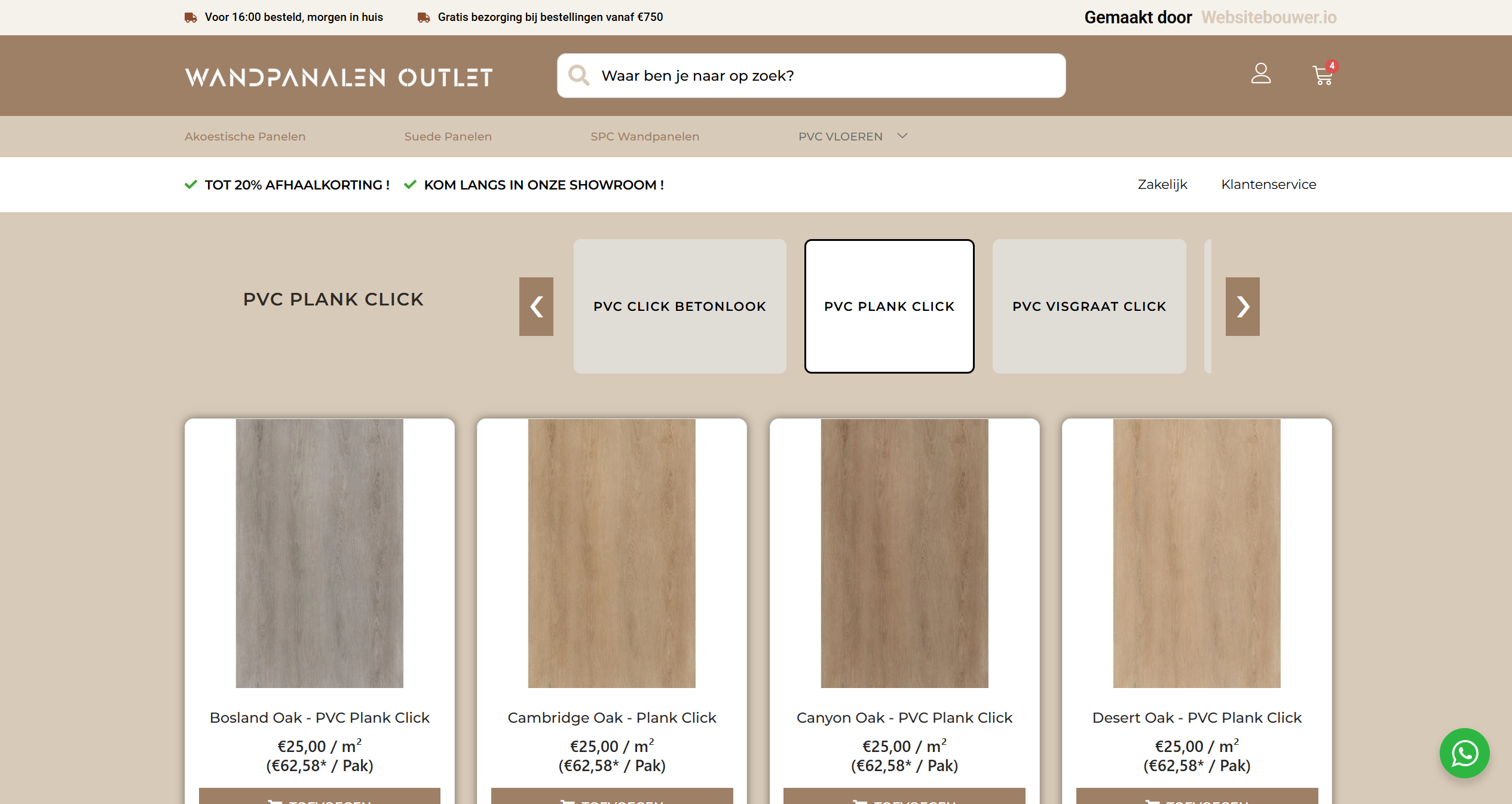Open the Klantenservice page

(1268, 184)
